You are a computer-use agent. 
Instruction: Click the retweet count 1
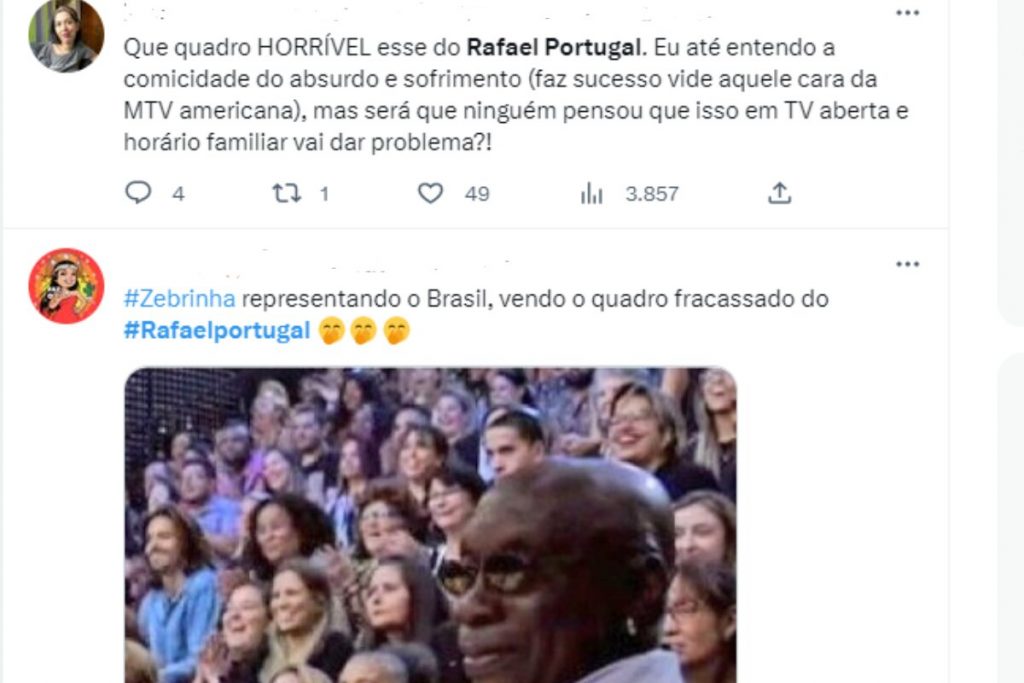324,194
